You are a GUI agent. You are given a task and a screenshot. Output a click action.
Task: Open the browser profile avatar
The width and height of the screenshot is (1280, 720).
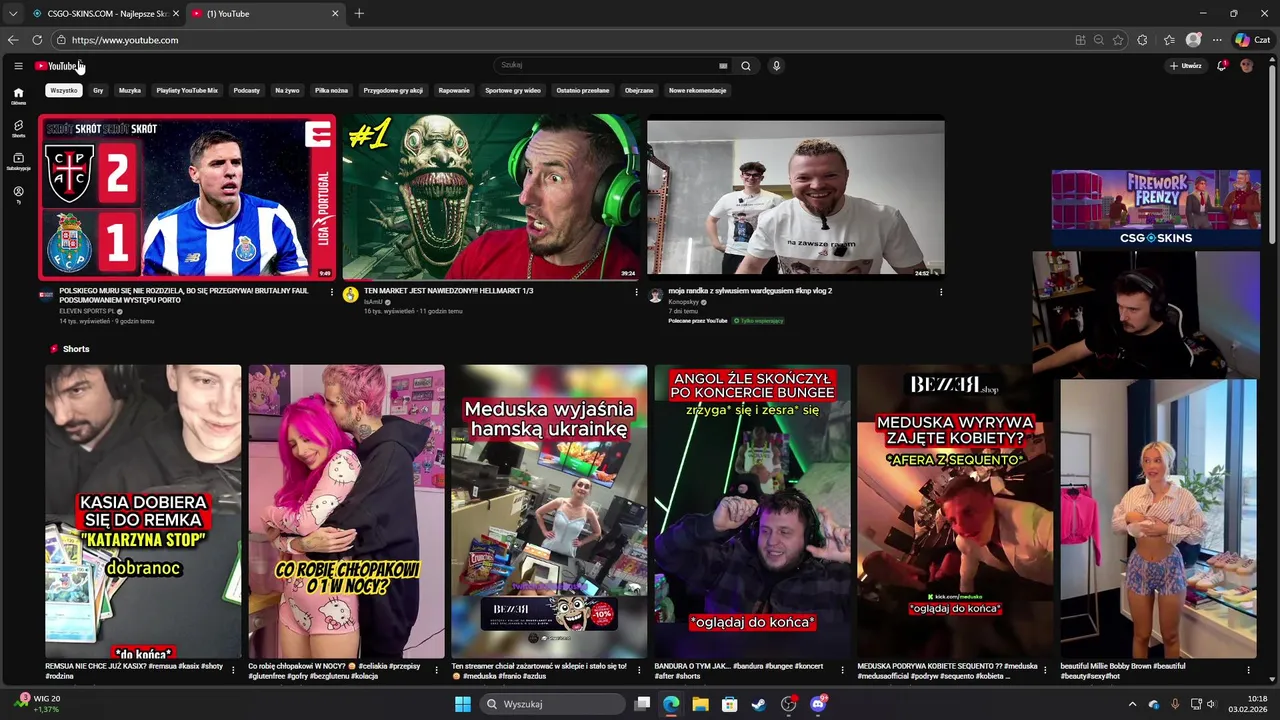tap(1193, 40)
